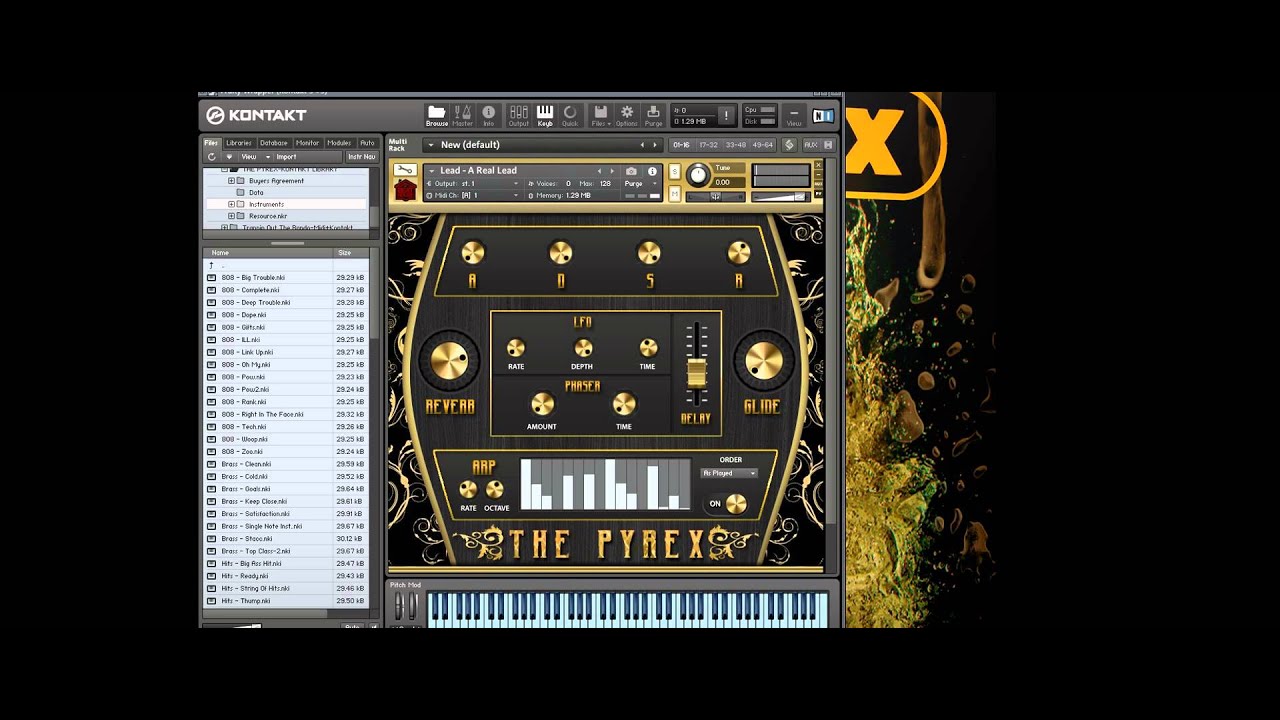The width and height of the screenshot is (1280, 720).
Task: Expand the Resource.nkr entry
Action: click(231, 216)
